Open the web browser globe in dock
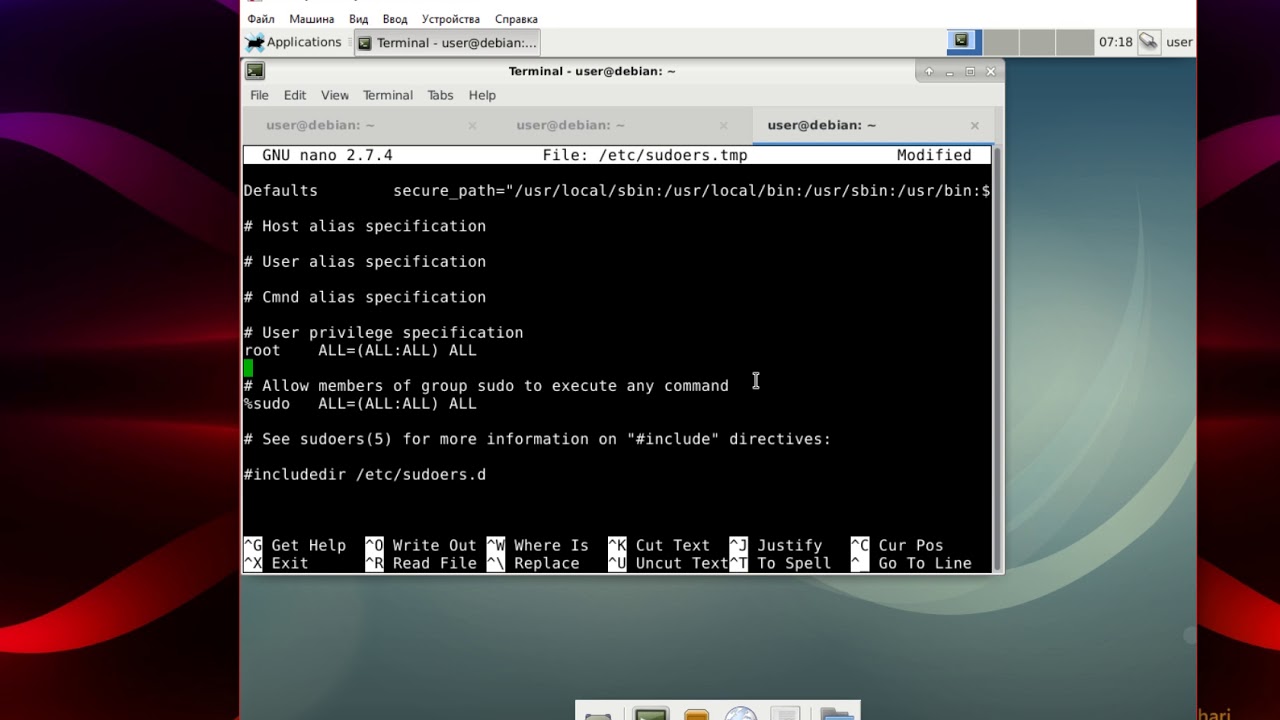 click(741, 713)
